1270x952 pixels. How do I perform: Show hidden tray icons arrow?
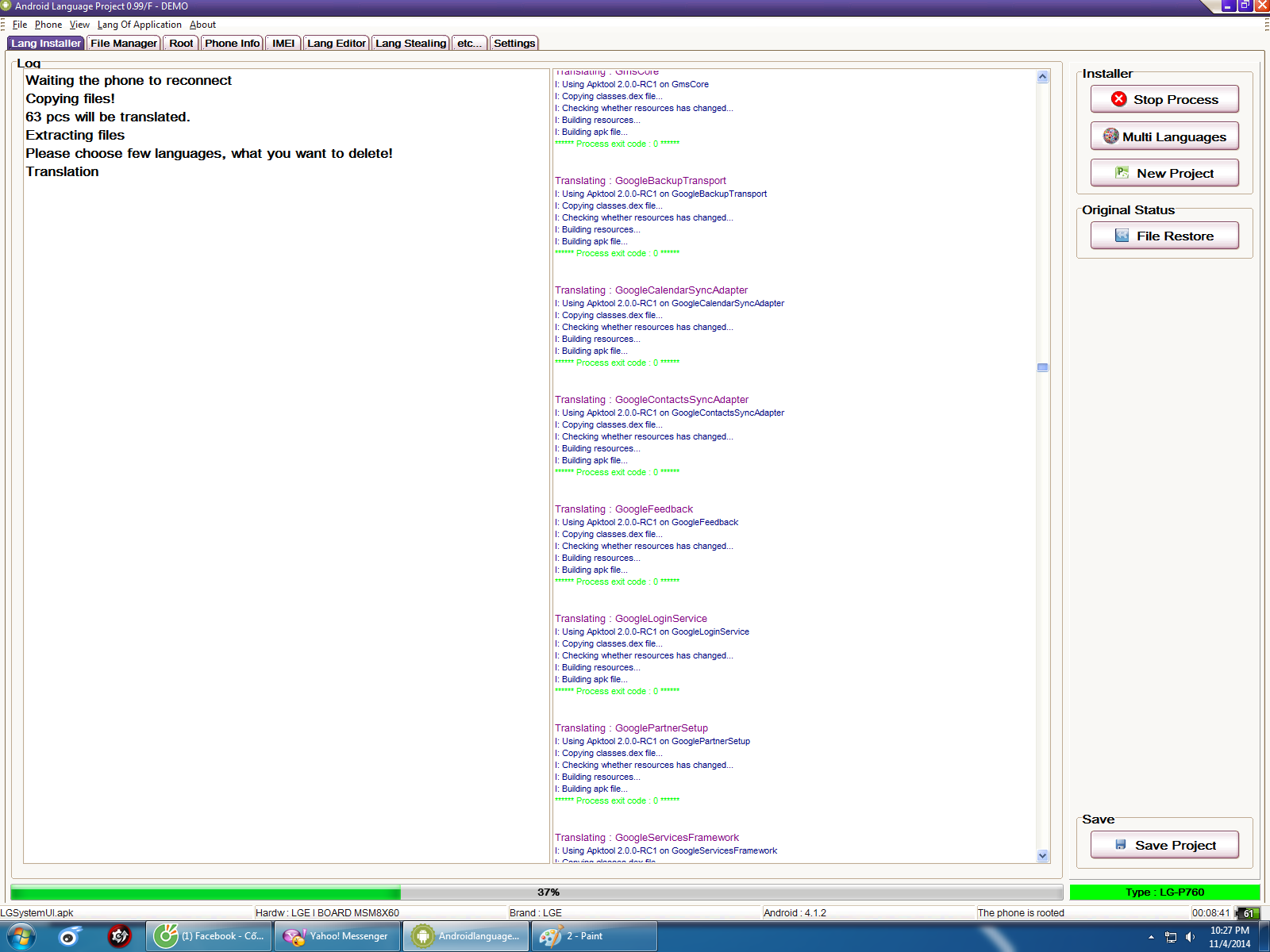pos(1151,937)
